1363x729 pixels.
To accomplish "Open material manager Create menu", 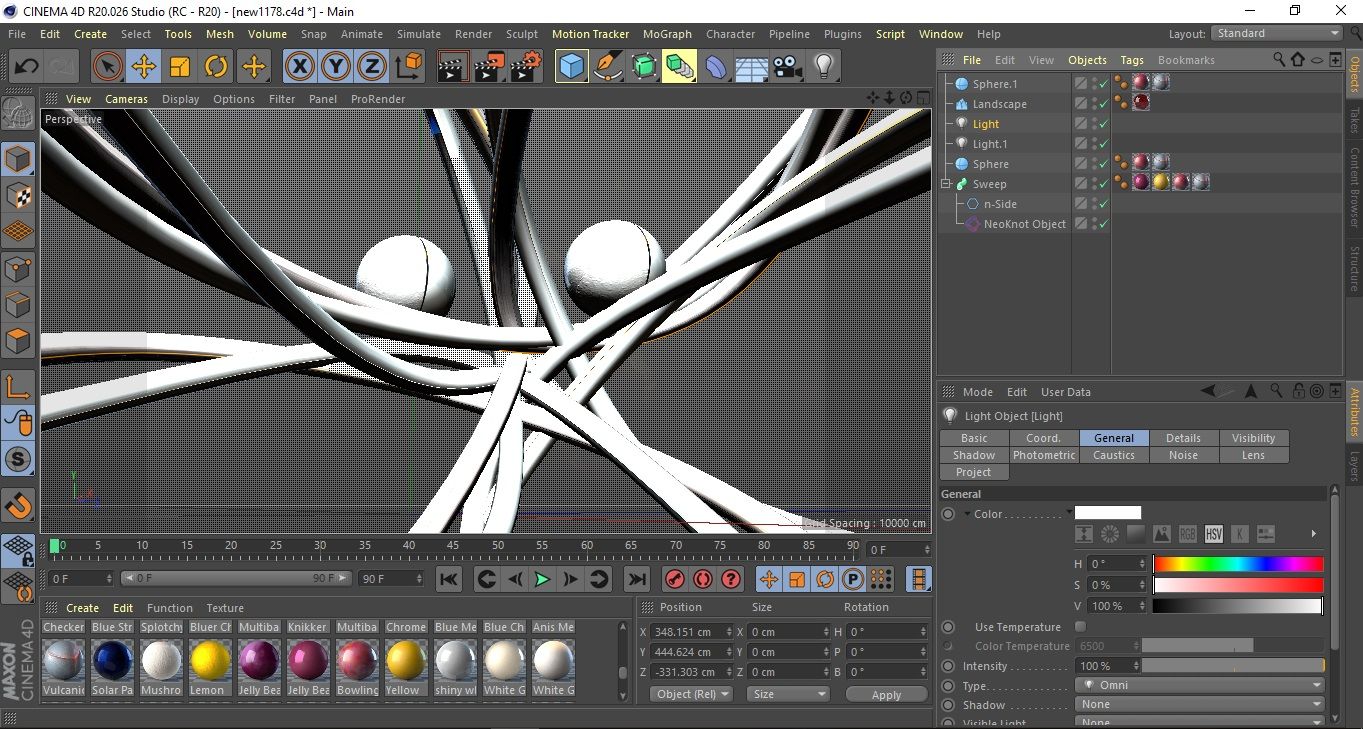I will (82, 608).
